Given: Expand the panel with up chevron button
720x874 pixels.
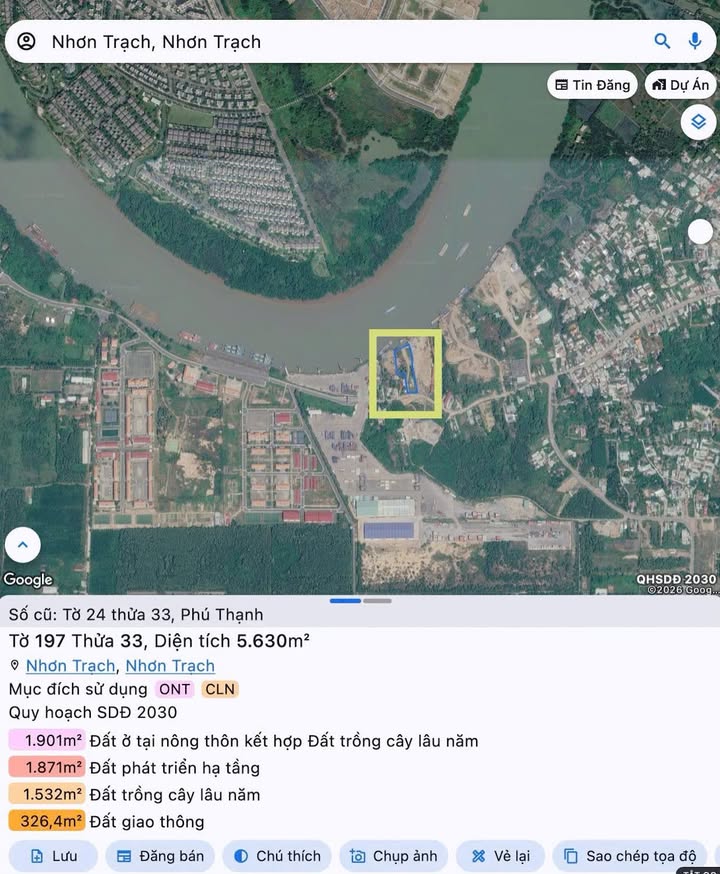Looking at the screenshot, I should [x=23, y=545].
